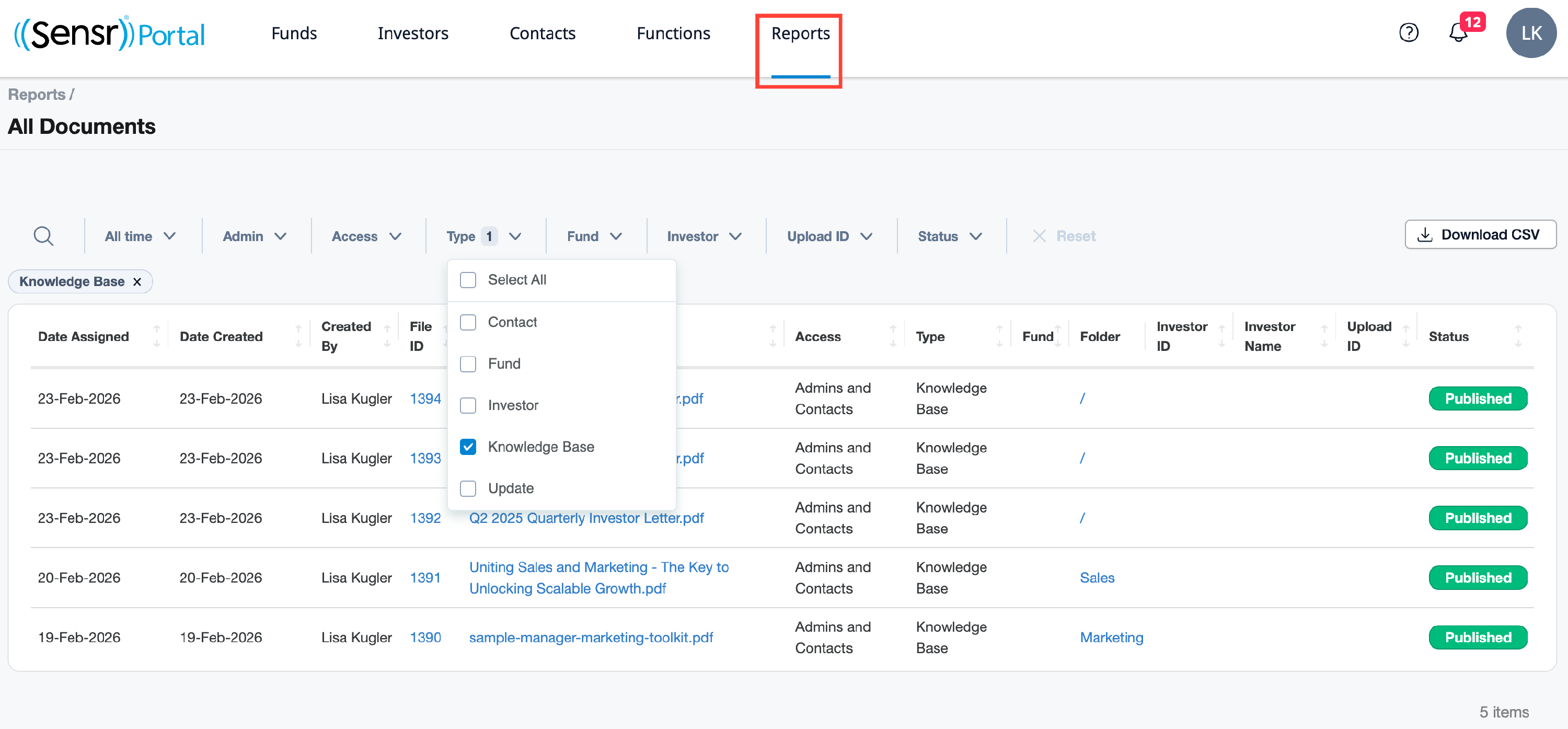This screenshot has height=729, width=1568.
Task: Open notifications bell with 12 badge
Action: coord(1458,32)
